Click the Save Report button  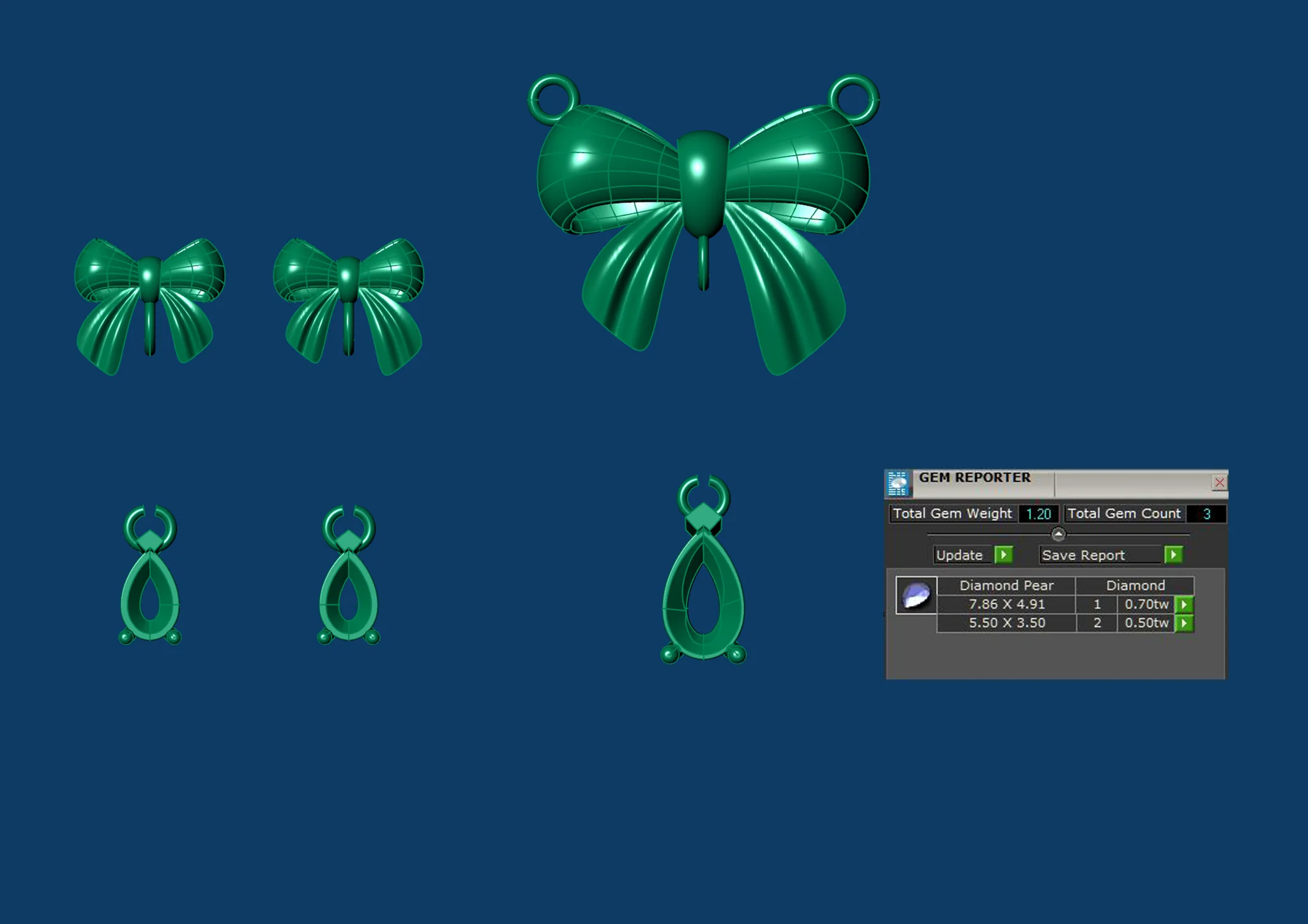1100,555
